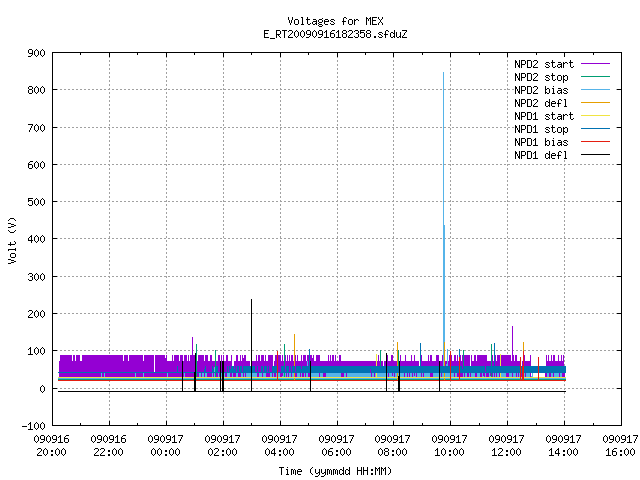Click the orange NPD2 defl legend line

pyautogui.click(x=595, y=103)
